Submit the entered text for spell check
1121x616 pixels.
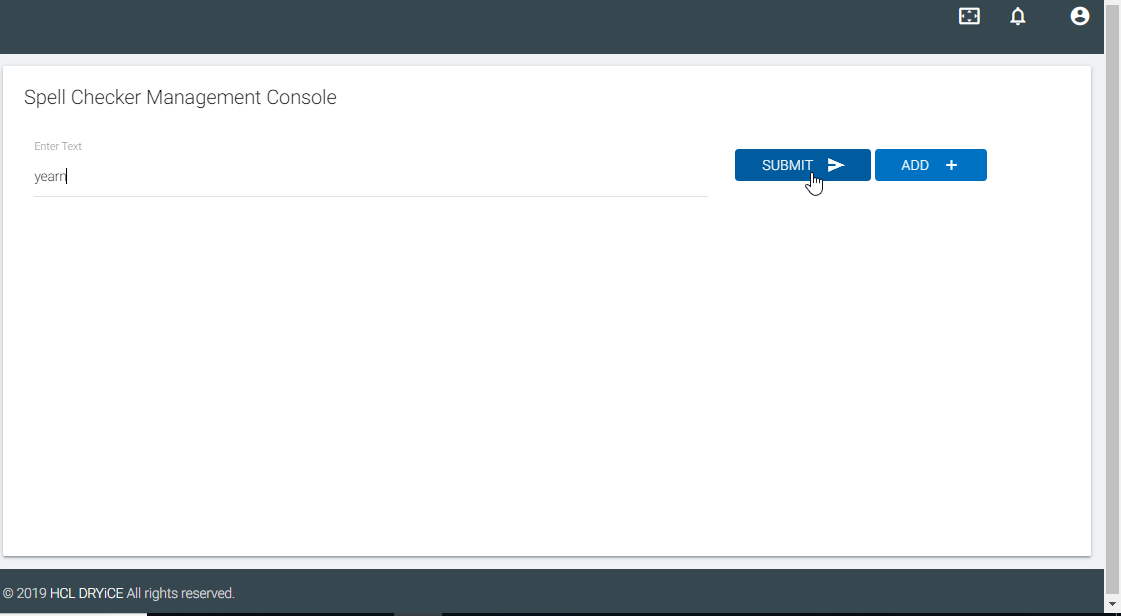coord(803,165)
